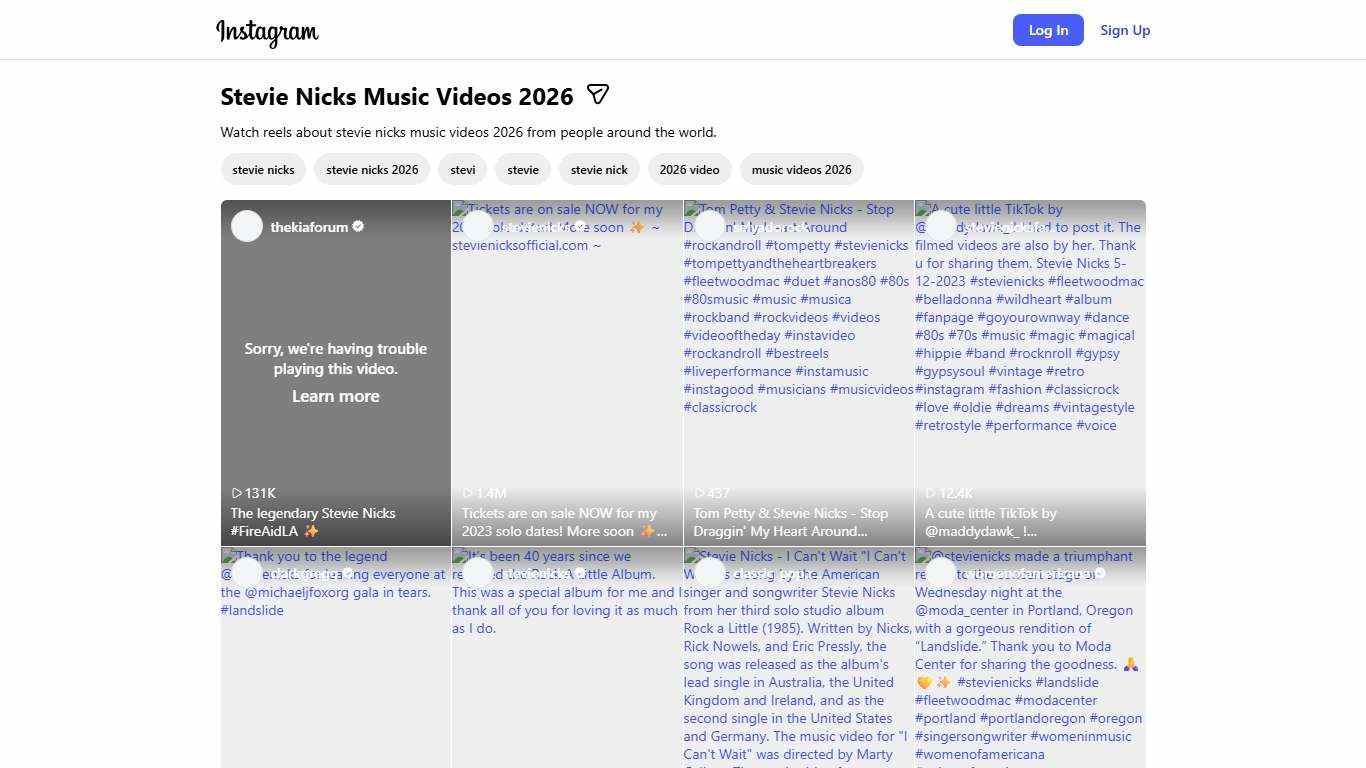The image size is (1366, 768).
Task: Click the play count icon showing 131K
Action: coord(237,493)
